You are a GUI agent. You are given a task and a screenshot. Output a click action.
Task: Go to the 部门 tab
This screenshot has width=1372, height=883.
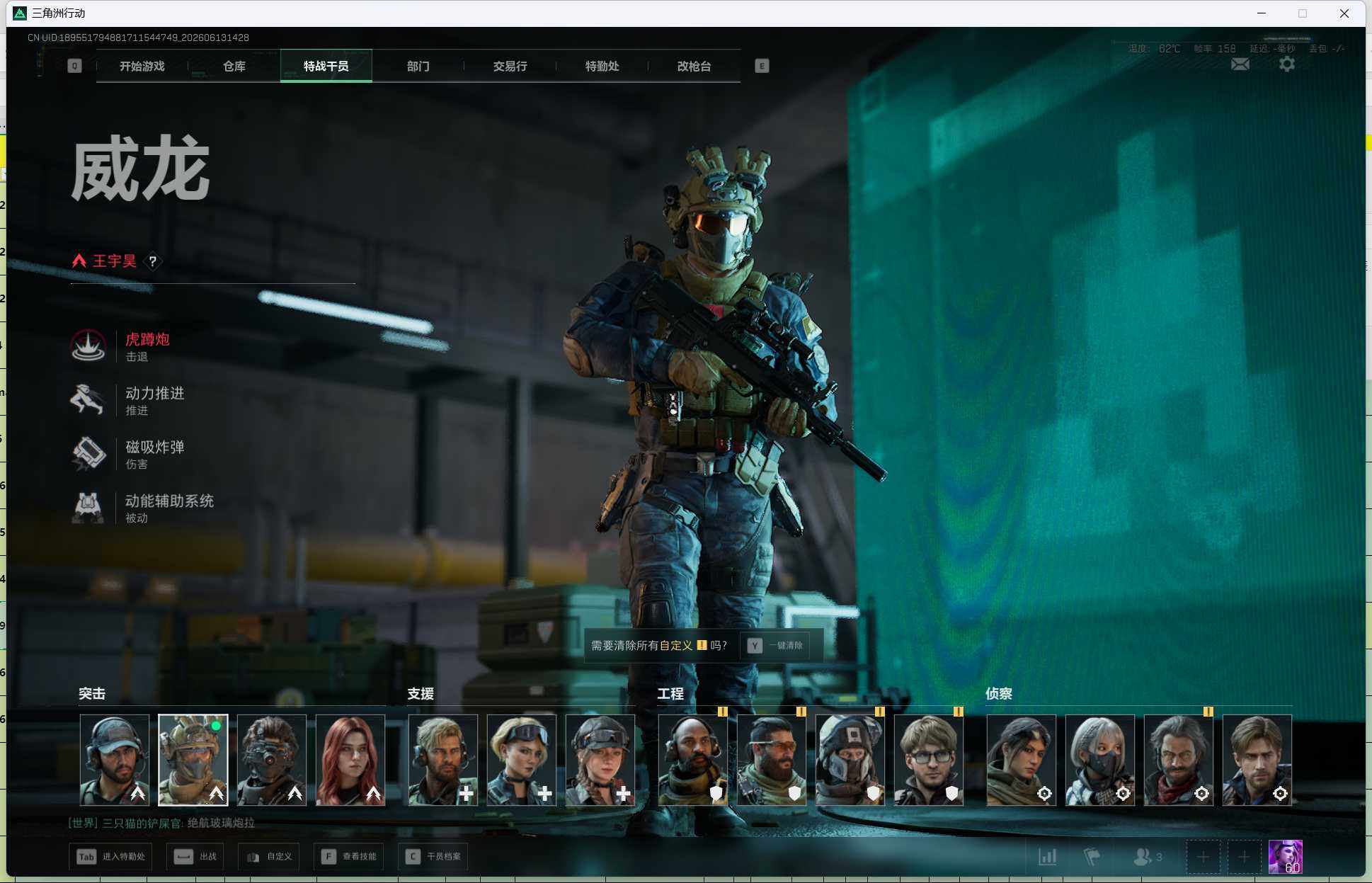pyautogui.click(x=418, y=66)
